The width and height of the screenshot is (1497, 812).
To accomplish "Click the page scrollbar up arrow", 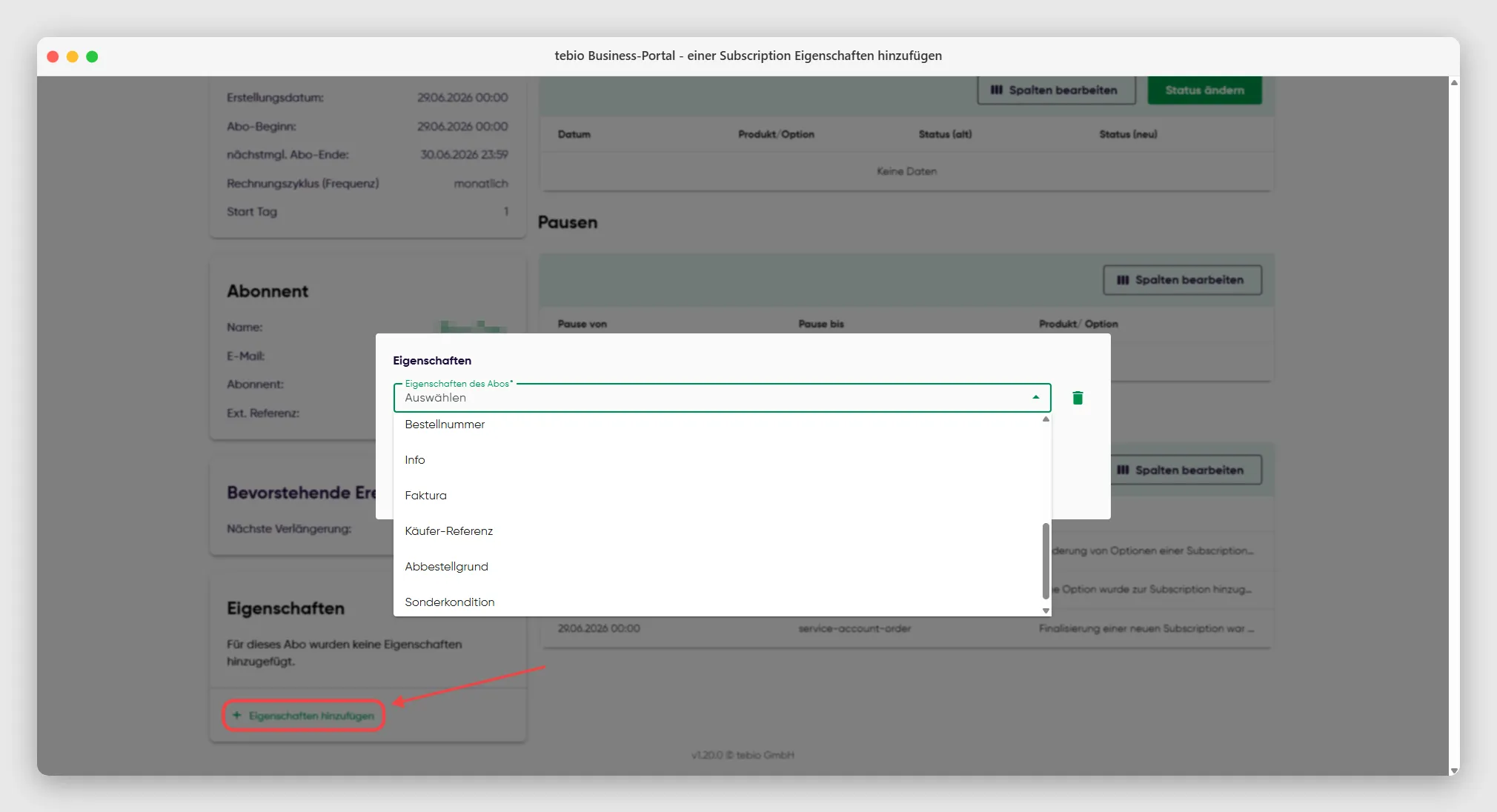I will (x=1454, y=82).
